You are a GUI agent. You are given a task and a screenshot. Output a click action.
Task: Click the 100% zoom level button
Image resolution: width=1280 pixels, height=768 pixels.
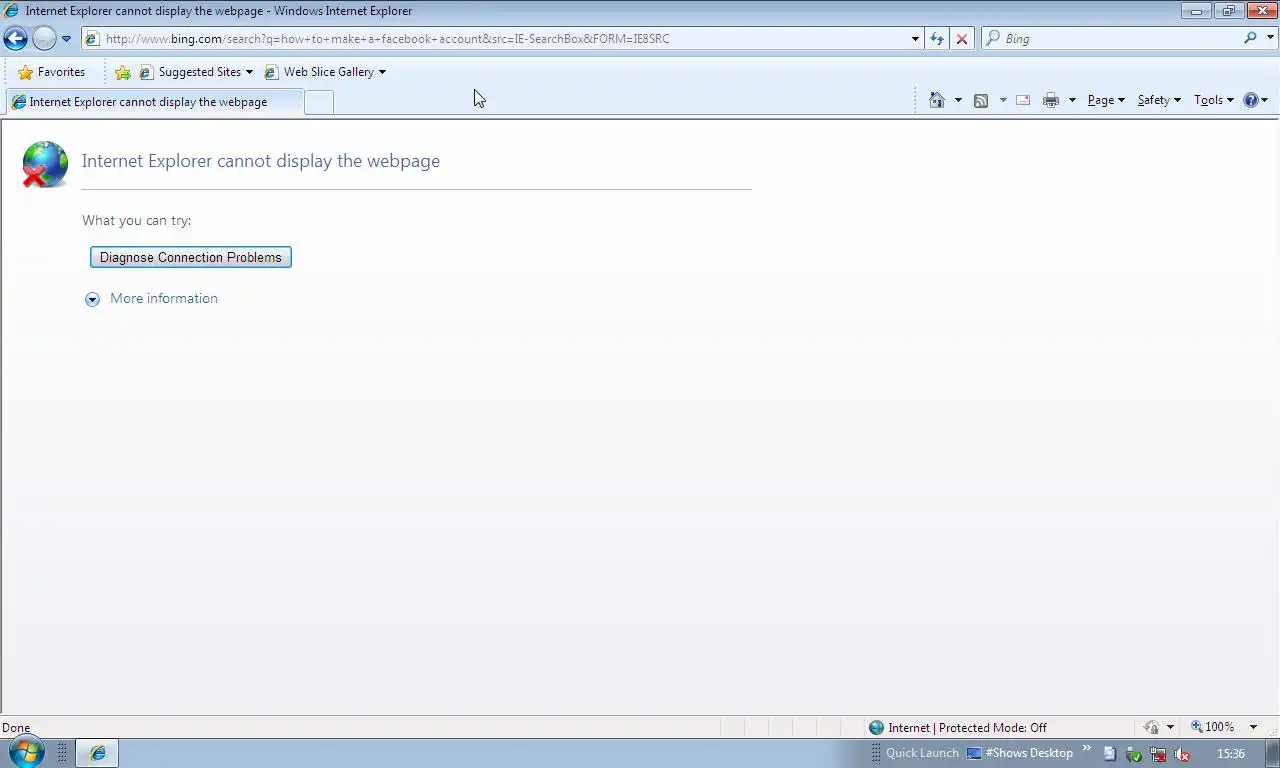coord(1212,727)
